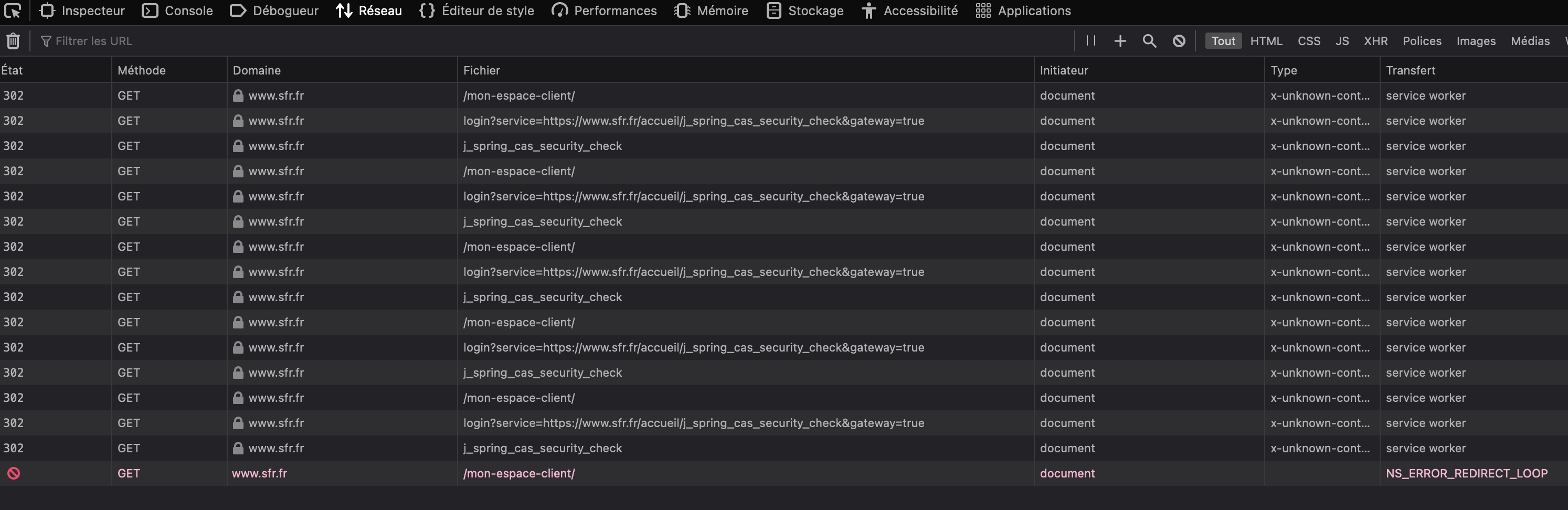Switch to the Console tab
This screenshot has width=1568, height=510.
click(177, 10)
